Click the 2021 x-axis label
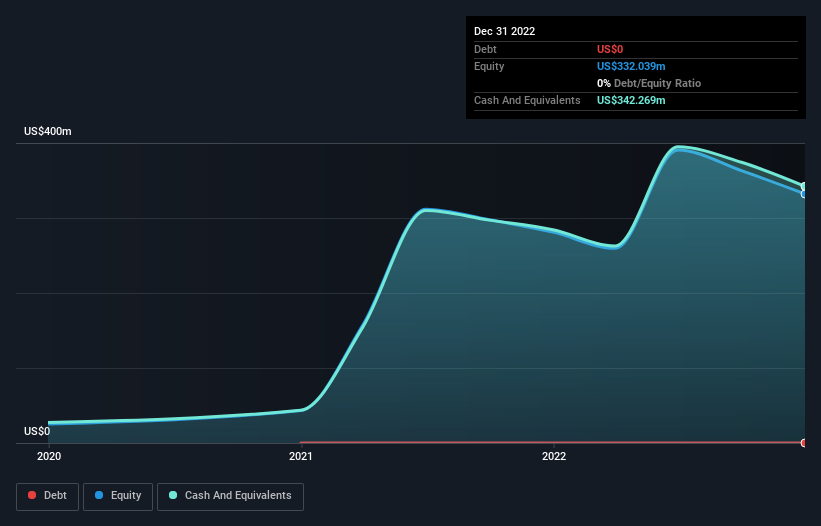The width and height of the screenshot is (821, 526). click(301, 456)
